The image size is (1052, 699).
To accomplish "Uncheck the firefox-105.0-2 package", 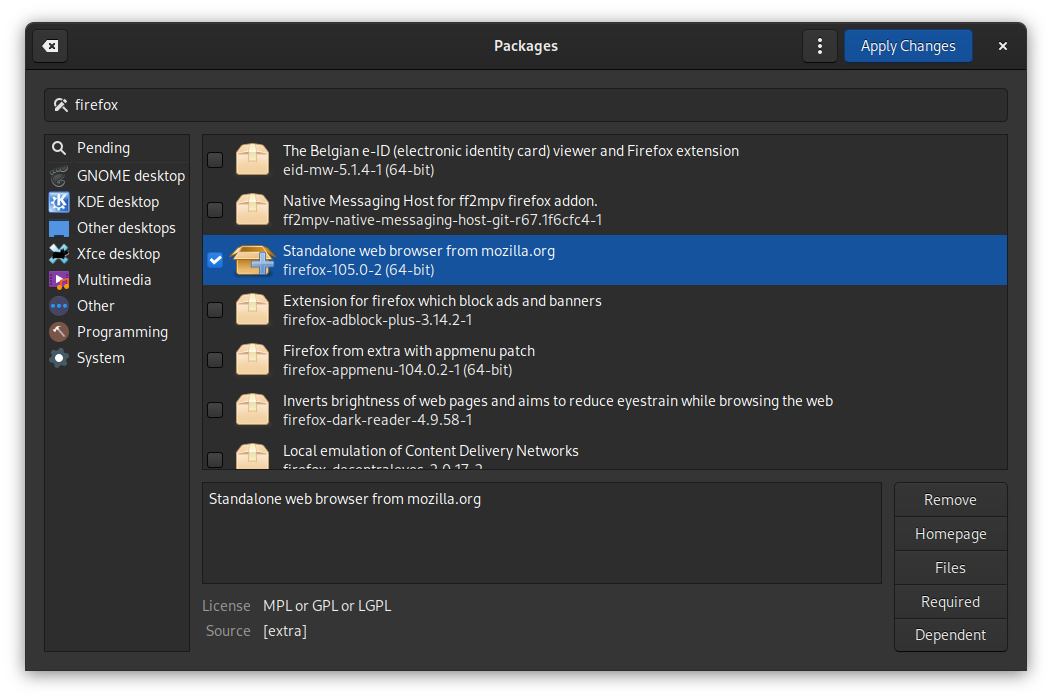I will (215, 259).
